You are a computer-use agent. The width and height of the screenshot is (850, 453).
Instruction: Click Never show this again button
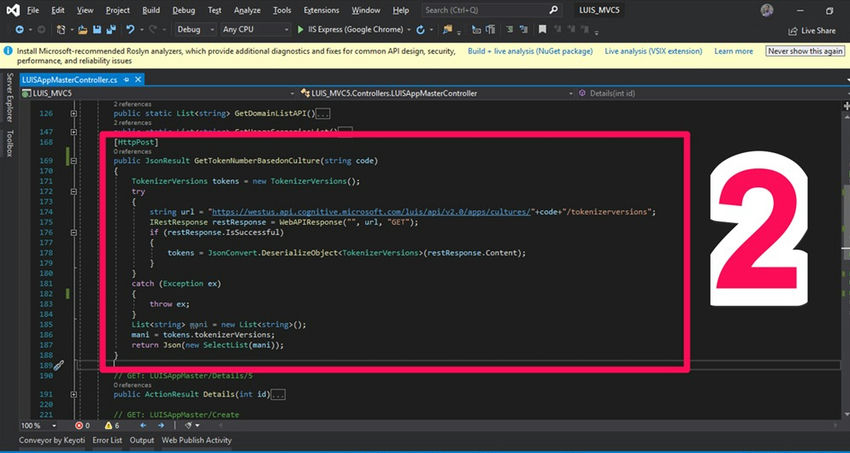coord(804,50)
